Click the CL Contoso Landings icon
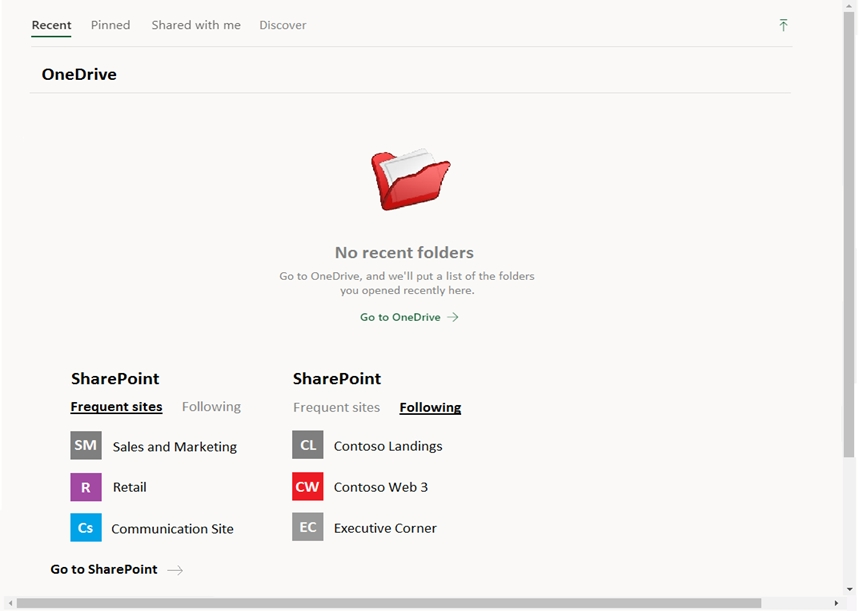Screen dimensions: 859x611 (x=308, y=446)
